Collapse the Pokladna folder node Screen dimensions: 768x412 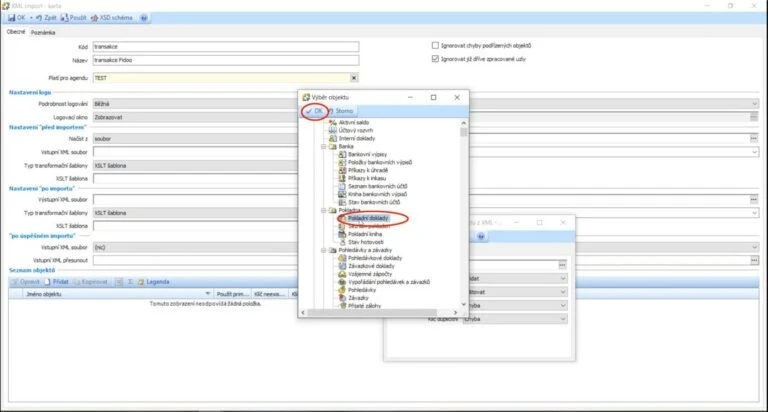tap(324, 211)
